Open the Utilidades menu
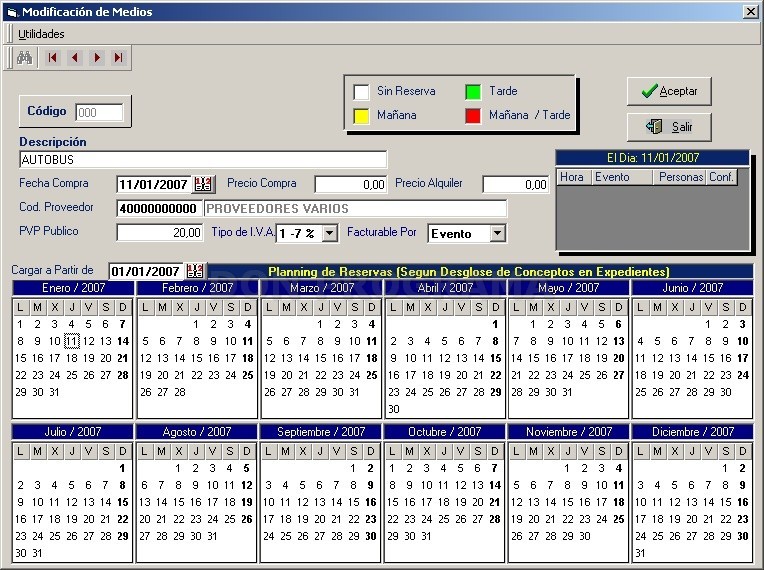This screenshot has height=570, width=764. pos(41,34)
